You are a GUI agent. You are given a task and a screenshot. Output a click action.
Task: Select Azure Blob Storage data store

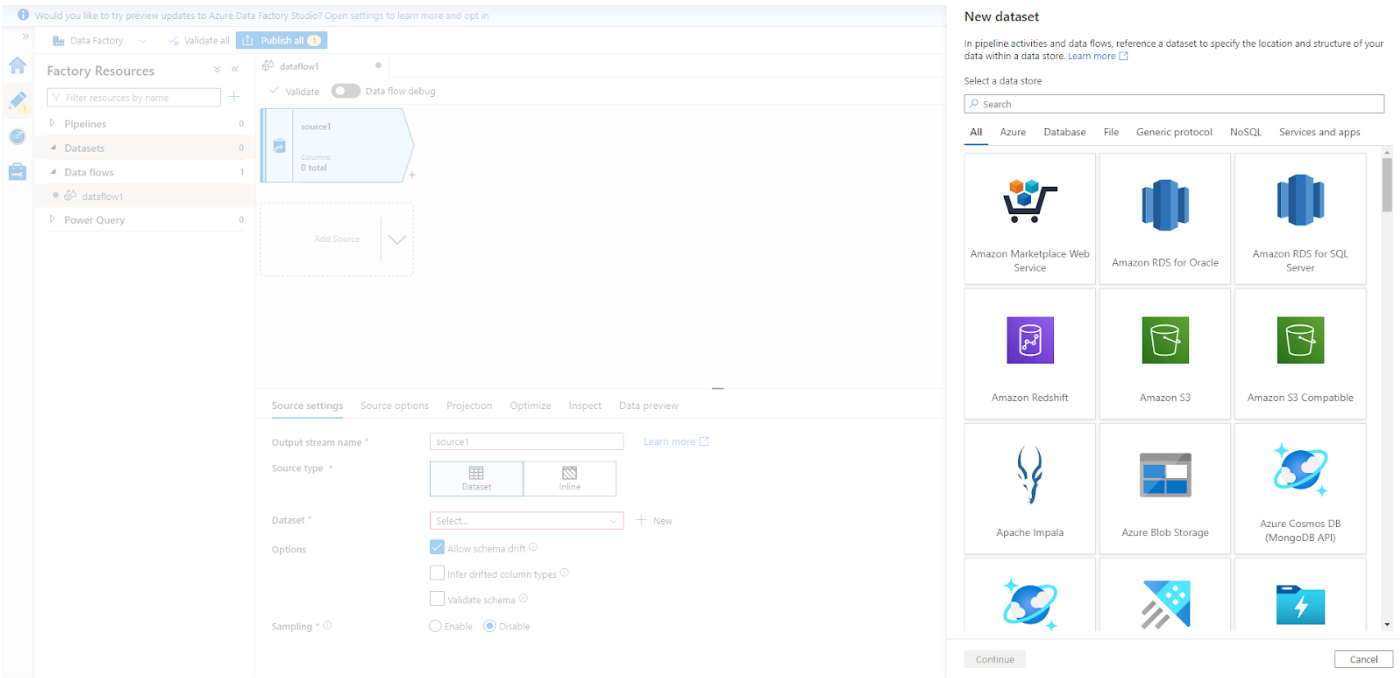coord(1165,488)
